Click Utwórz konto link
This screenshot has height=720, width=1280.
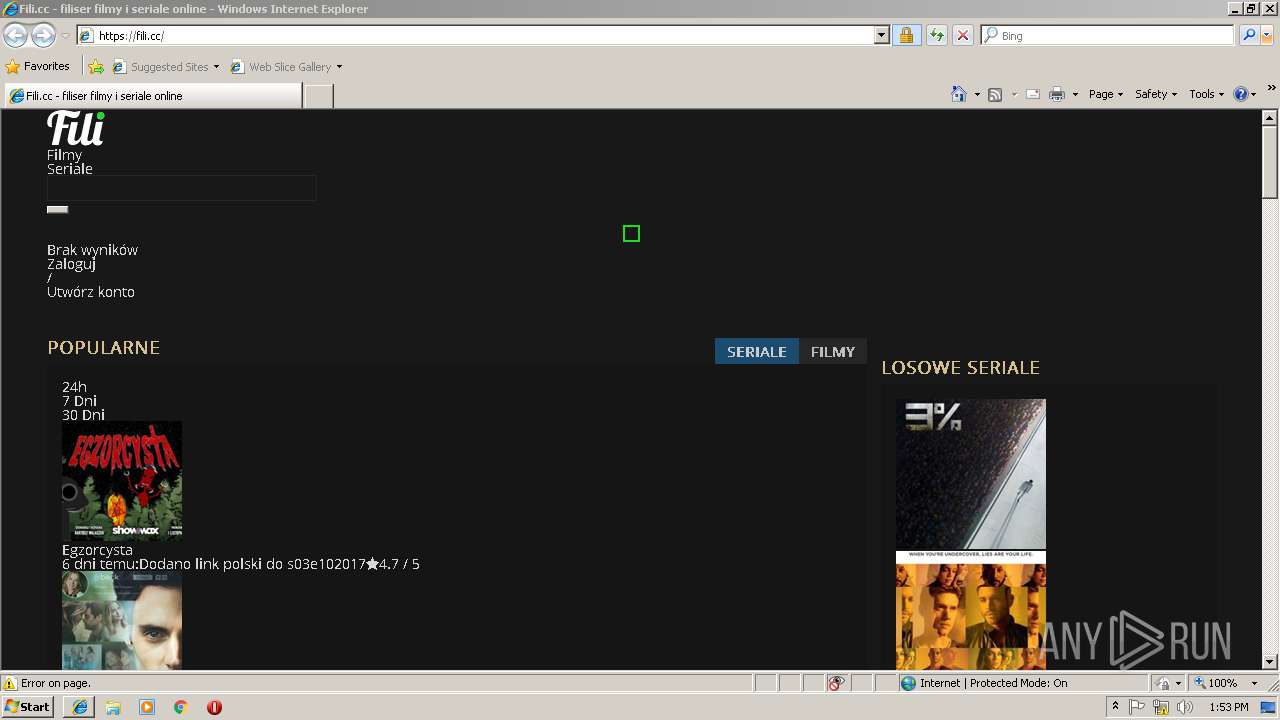(91, 292)
